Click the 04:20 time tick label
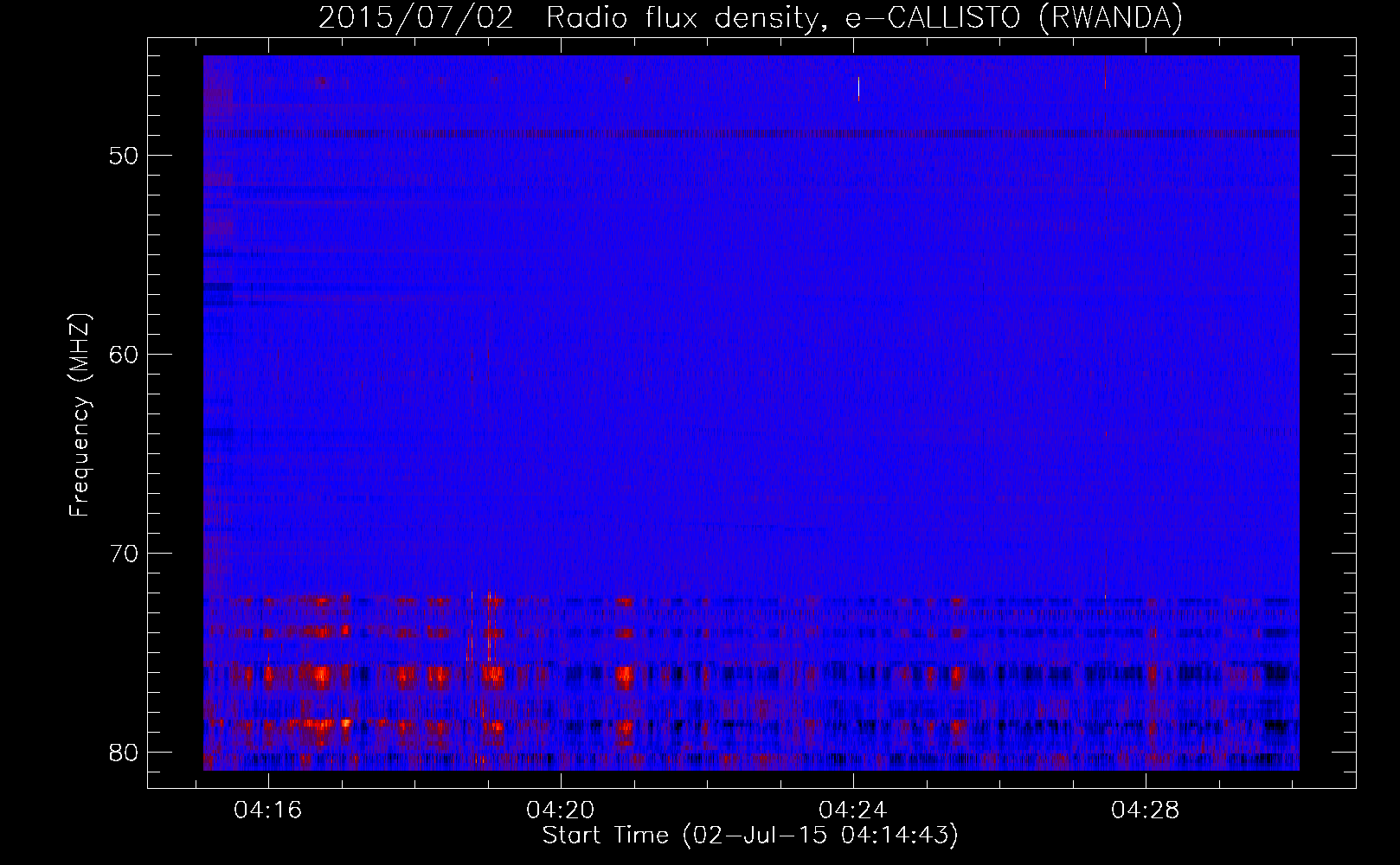 click(x=561, y=811)
